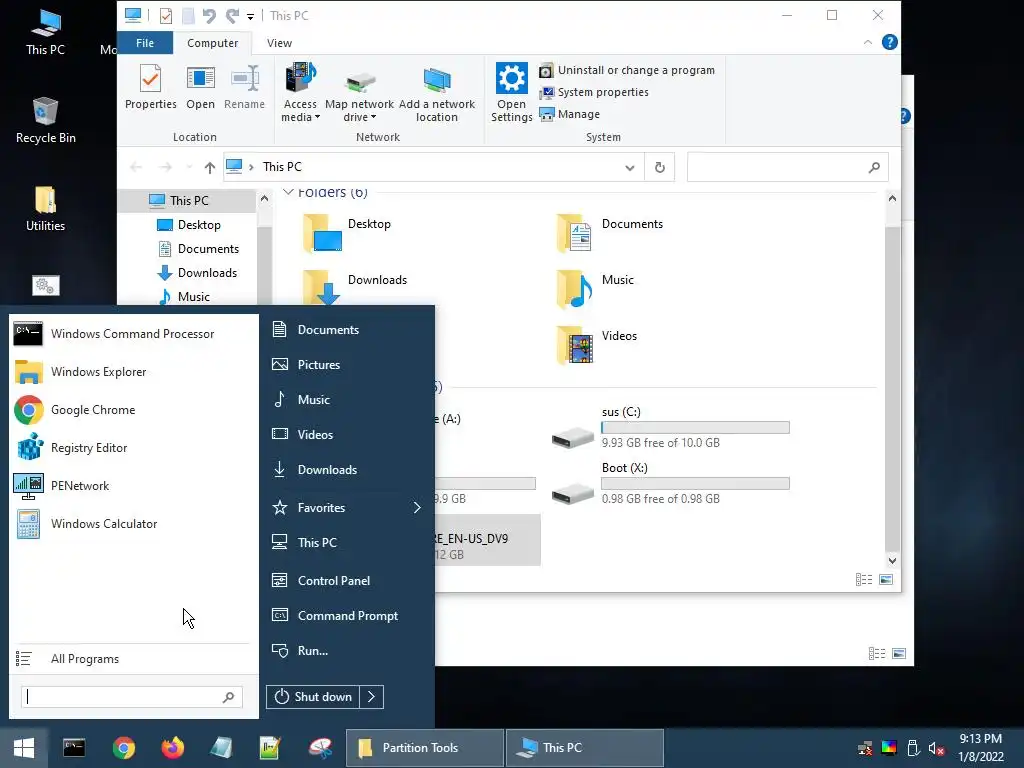1024x768 pixels.
Task: Launch Firefox from the taskbar
Action: [x=172, y=748]
